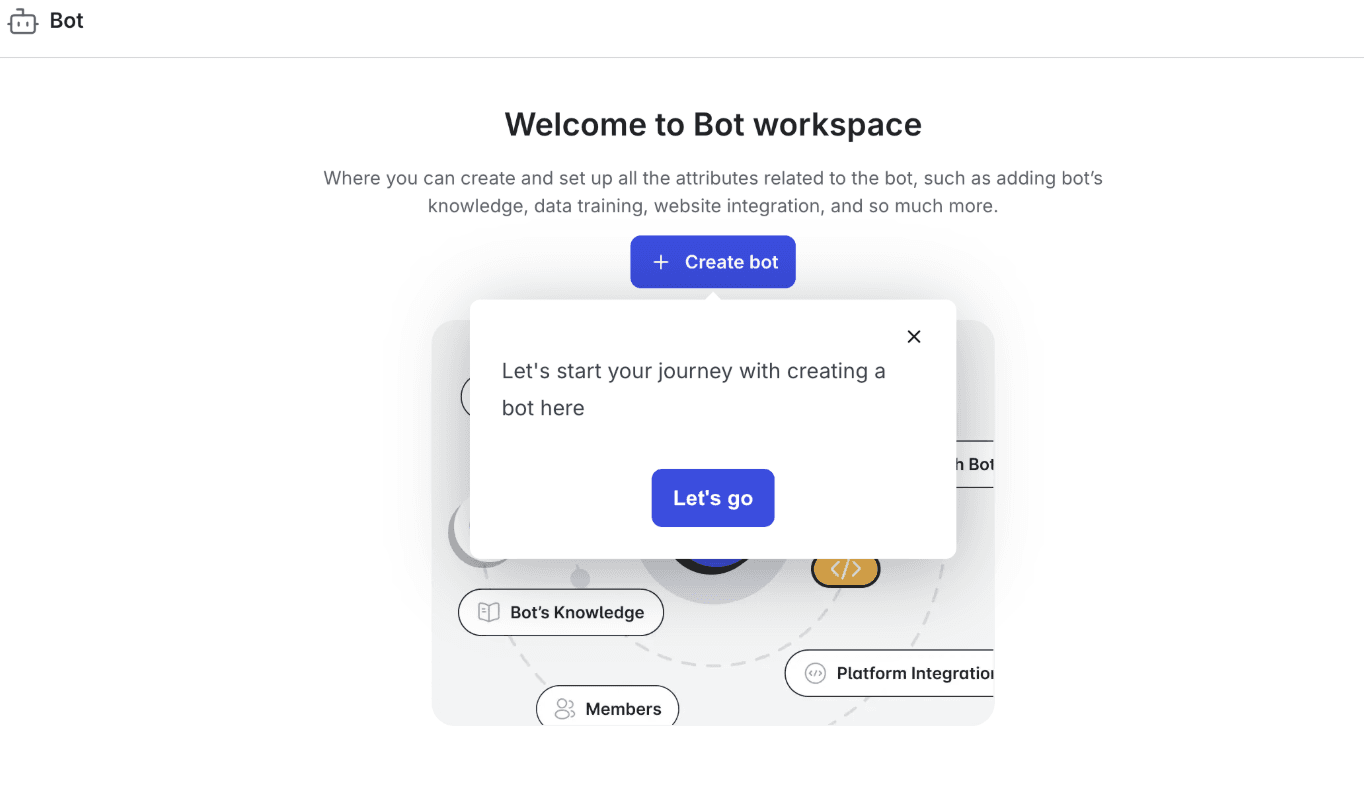The image size is (1364, 810).
Task: Click the code icon beside Platform Integration
Action: pyautogui.click(x=815, y=673)
